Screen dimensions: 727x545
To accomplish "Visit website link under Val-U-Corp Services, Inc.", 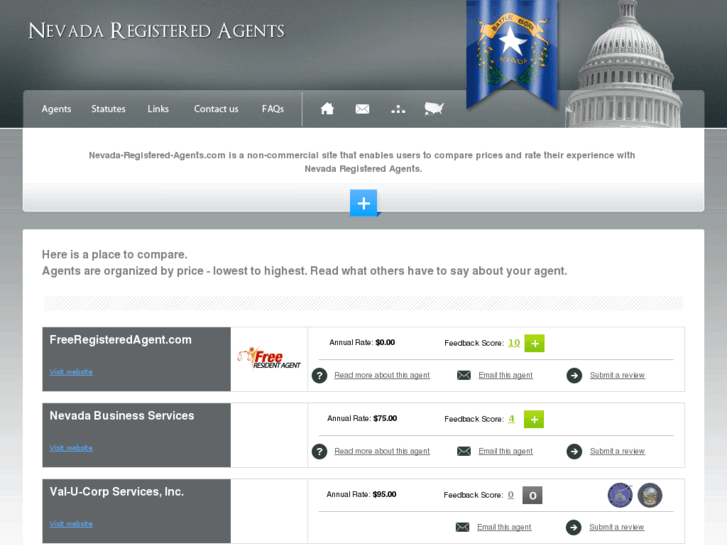I will (x=71, y=524).
